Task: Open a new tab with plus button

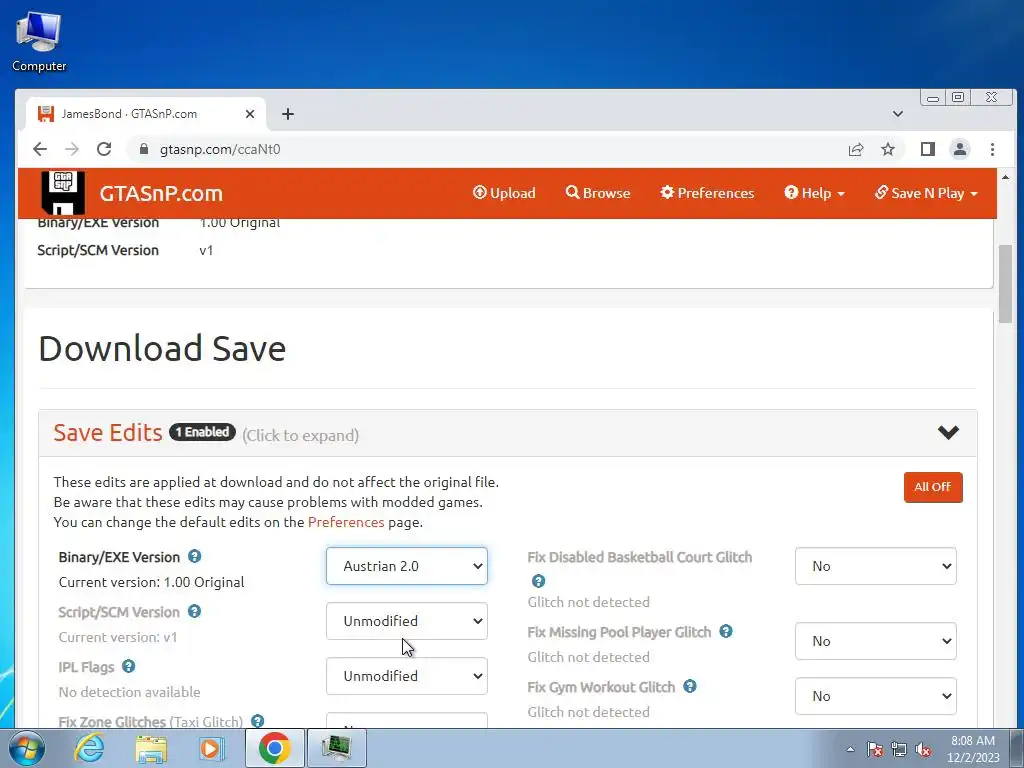Action: click(x=287, y=114)
